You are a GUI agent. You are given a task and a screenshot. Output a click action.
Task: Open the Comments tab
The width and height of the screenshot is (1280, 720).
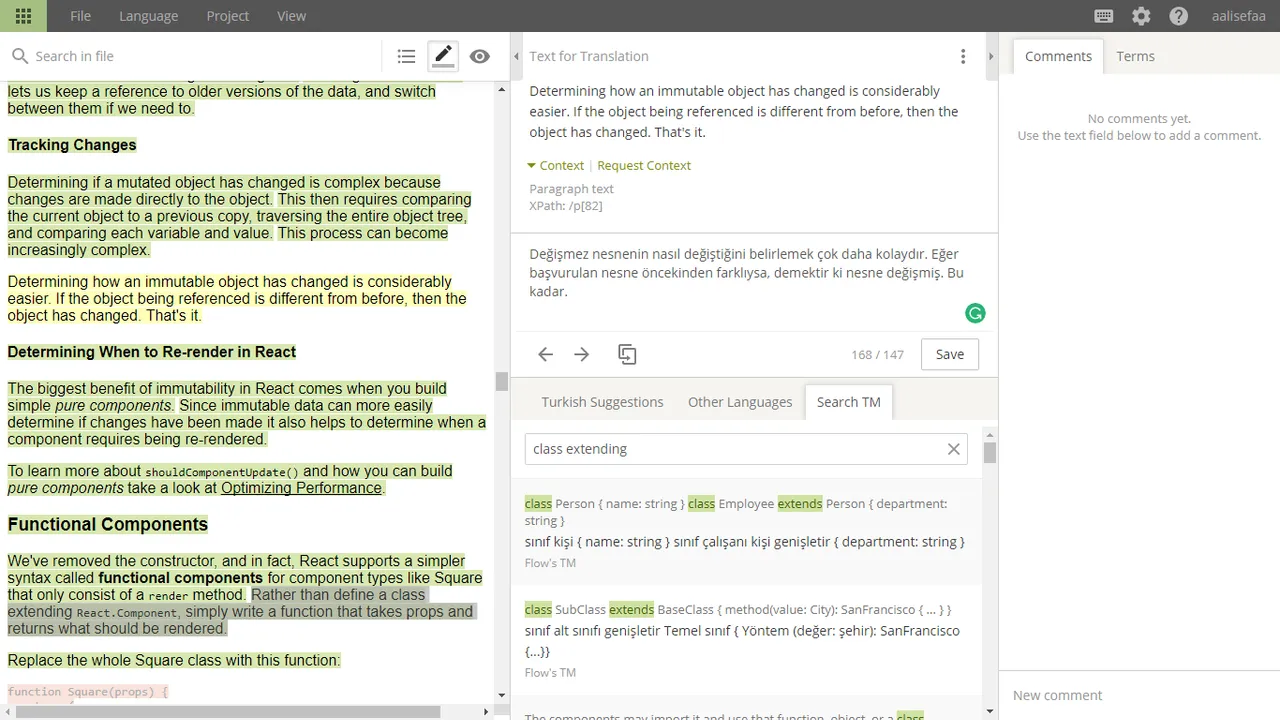1058,56
